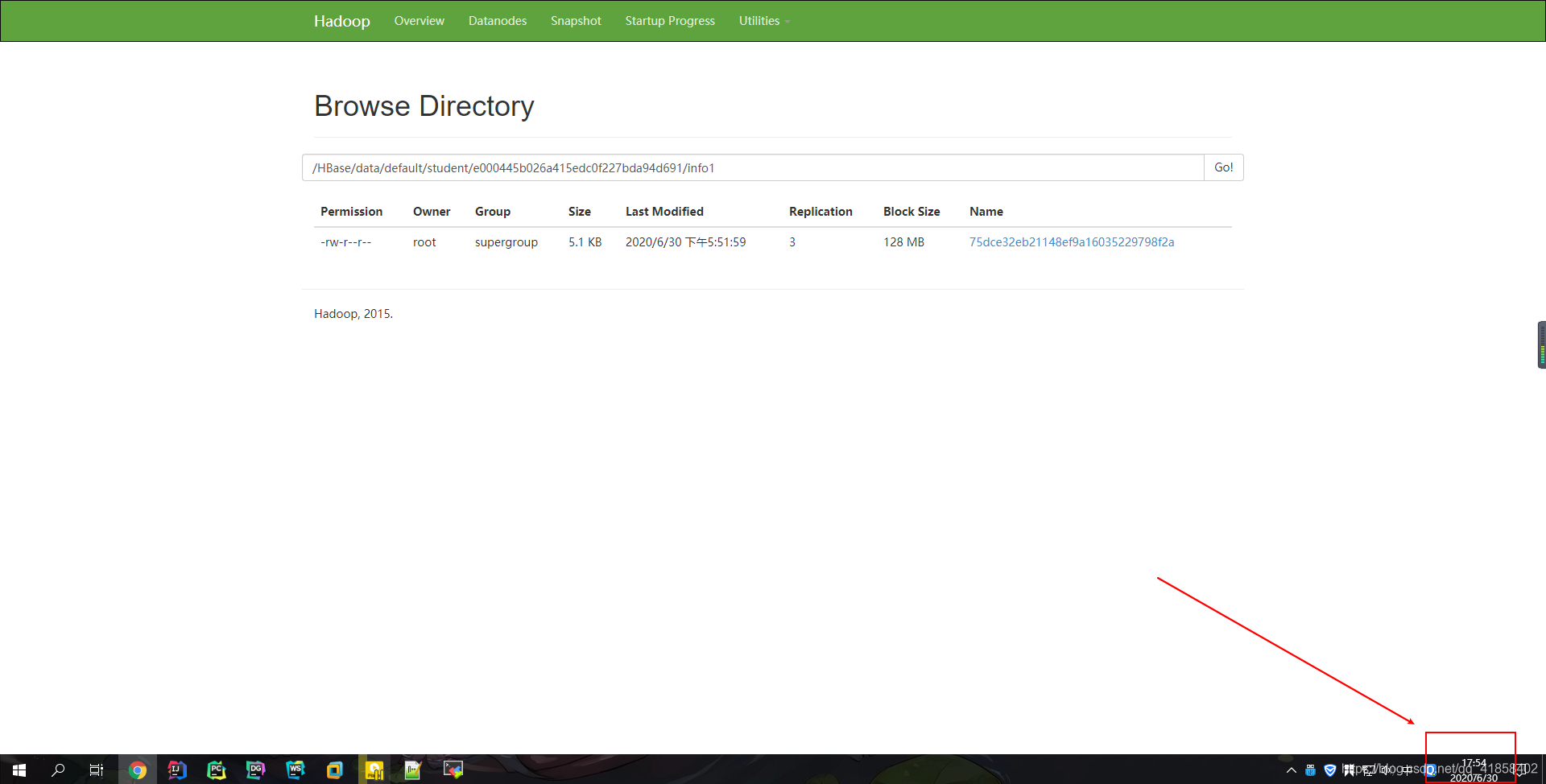
Task: Open VMware Workstation from the taskbar
Action: coord(335,770)
